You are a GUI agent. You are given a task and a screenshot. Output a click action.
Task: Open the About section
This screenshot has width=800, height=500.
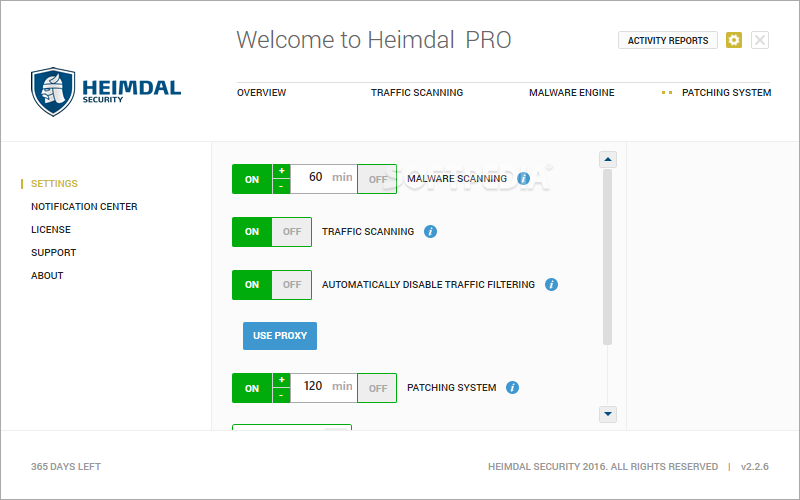(47, 276)
